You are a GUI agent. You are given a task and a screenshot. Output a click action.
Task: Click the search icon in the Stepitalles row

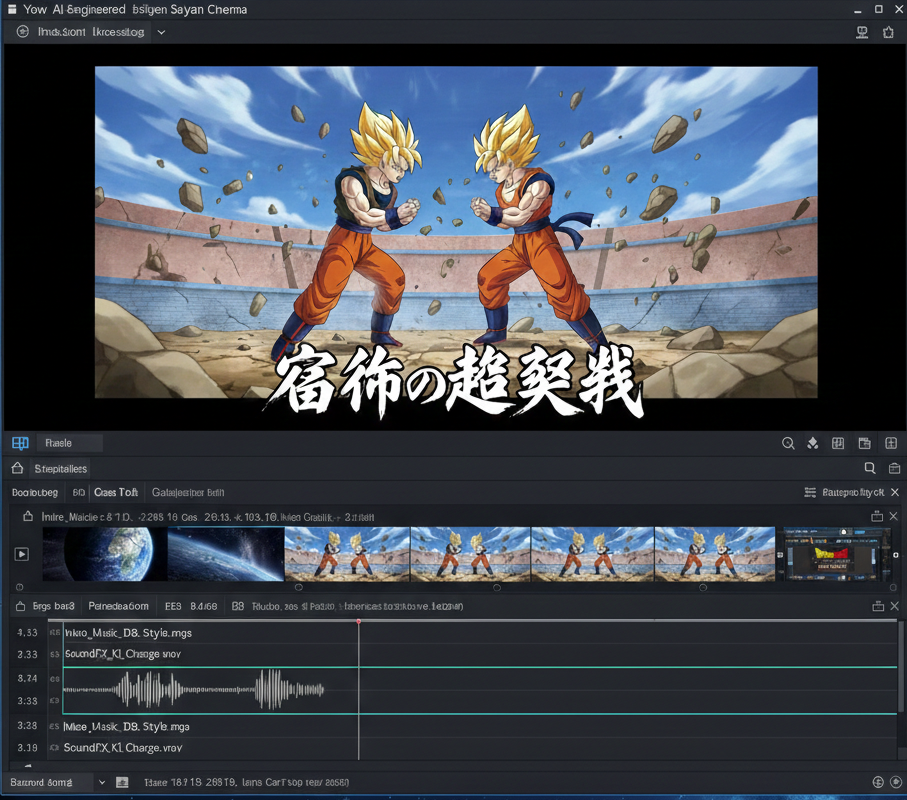click(x=870, y=468)
